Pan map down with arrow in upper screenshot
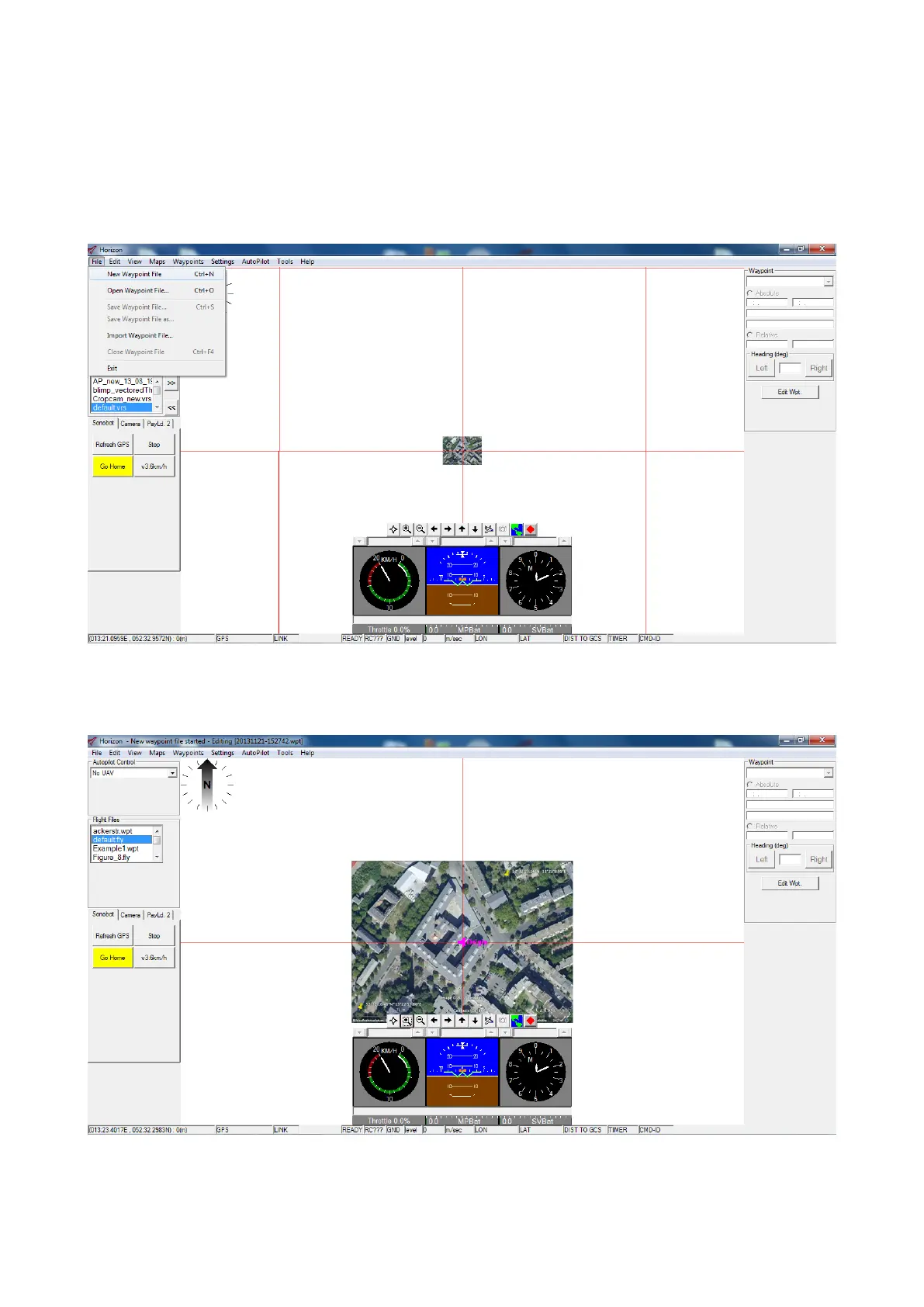The image size is (924, 1307). point(476,529)
